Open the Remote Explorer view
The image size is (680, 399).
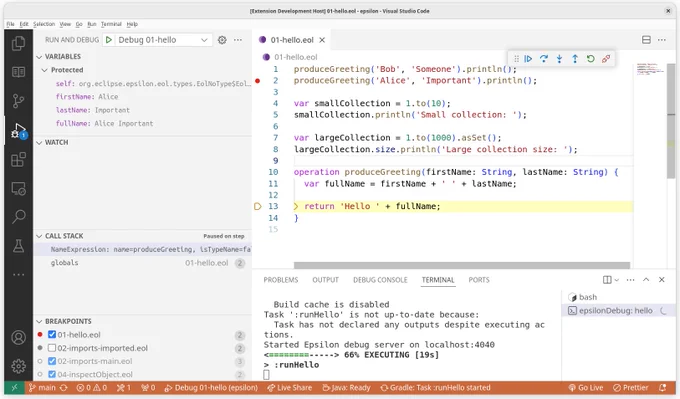(18, 188)
